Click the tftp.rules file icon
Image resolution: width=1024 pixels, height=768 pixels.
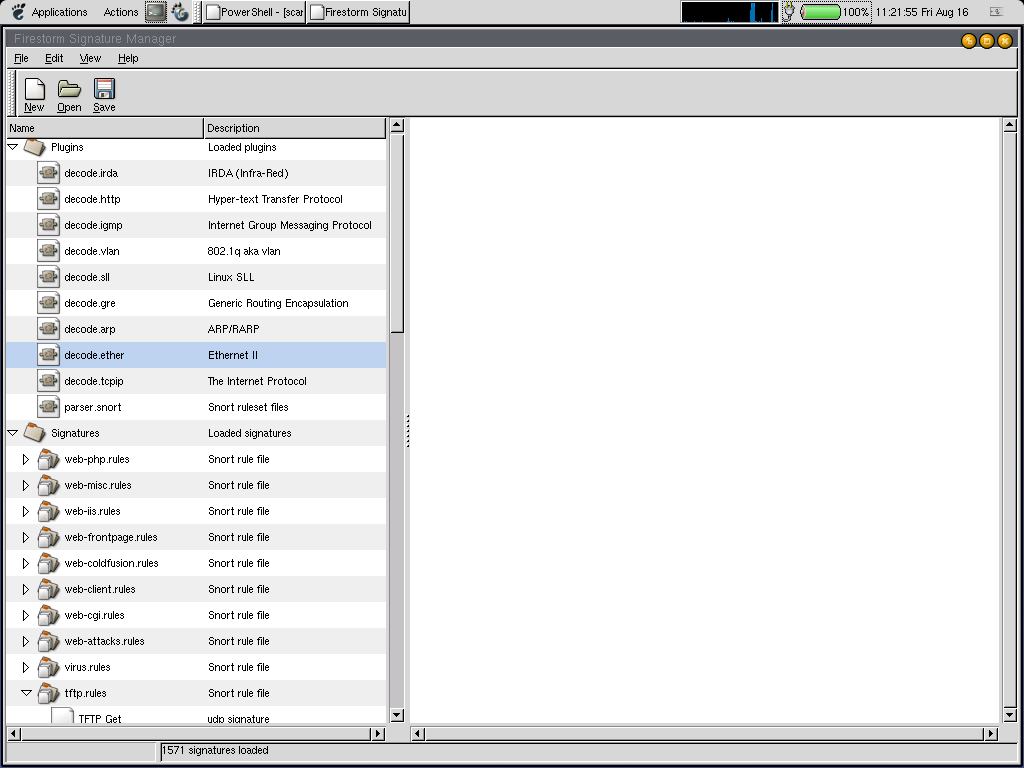point(48,694)
